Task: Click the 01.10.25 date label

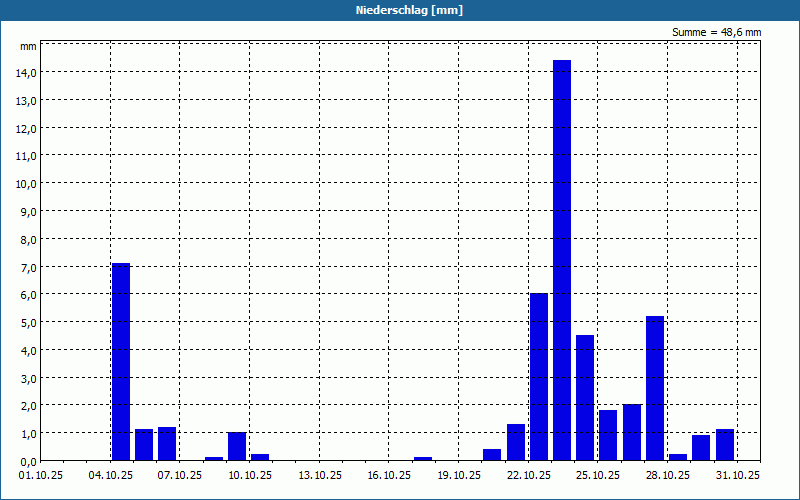Action: tap(41, 475)
